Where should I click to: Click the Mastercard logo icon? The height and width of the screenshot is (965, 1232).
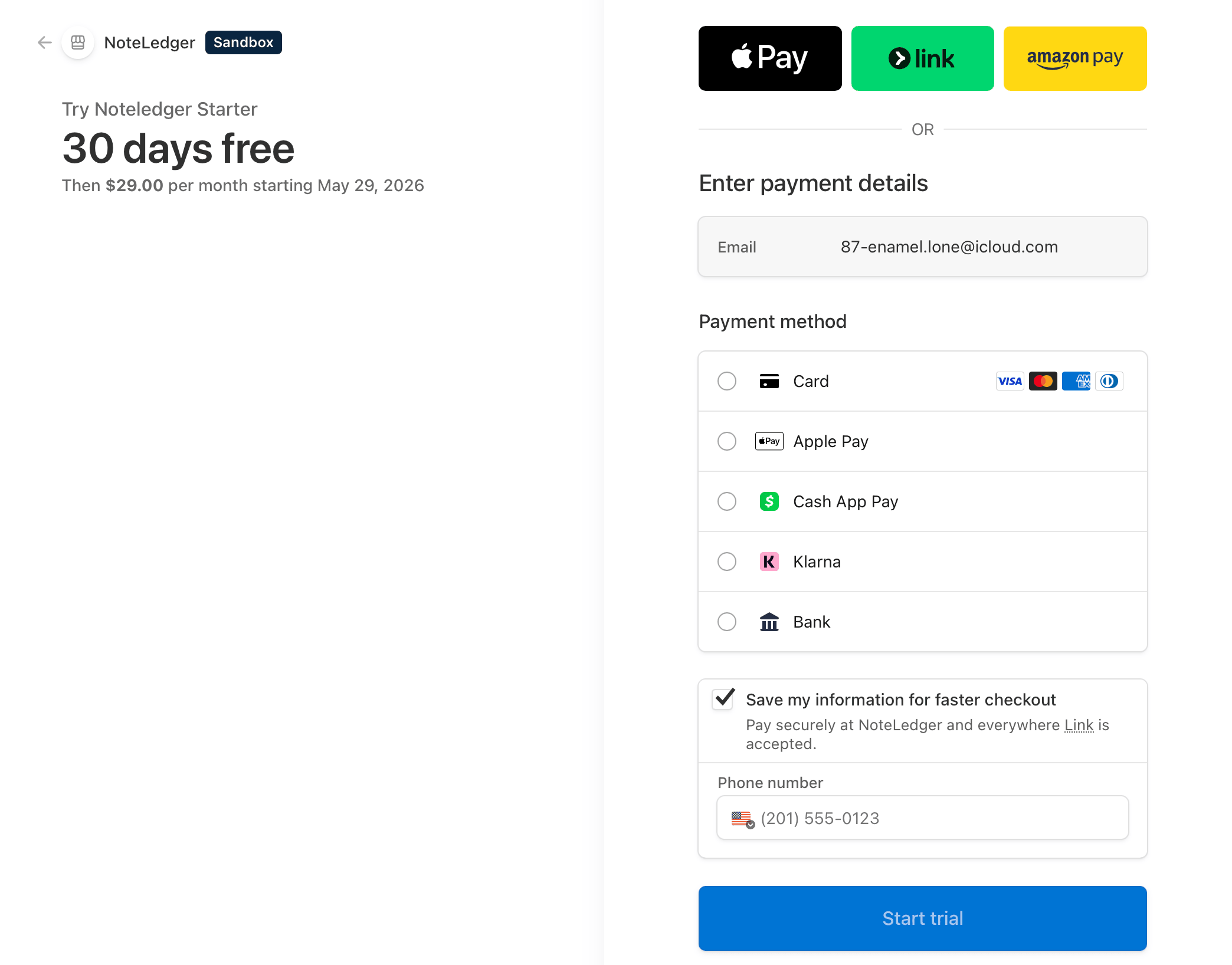1043,381
